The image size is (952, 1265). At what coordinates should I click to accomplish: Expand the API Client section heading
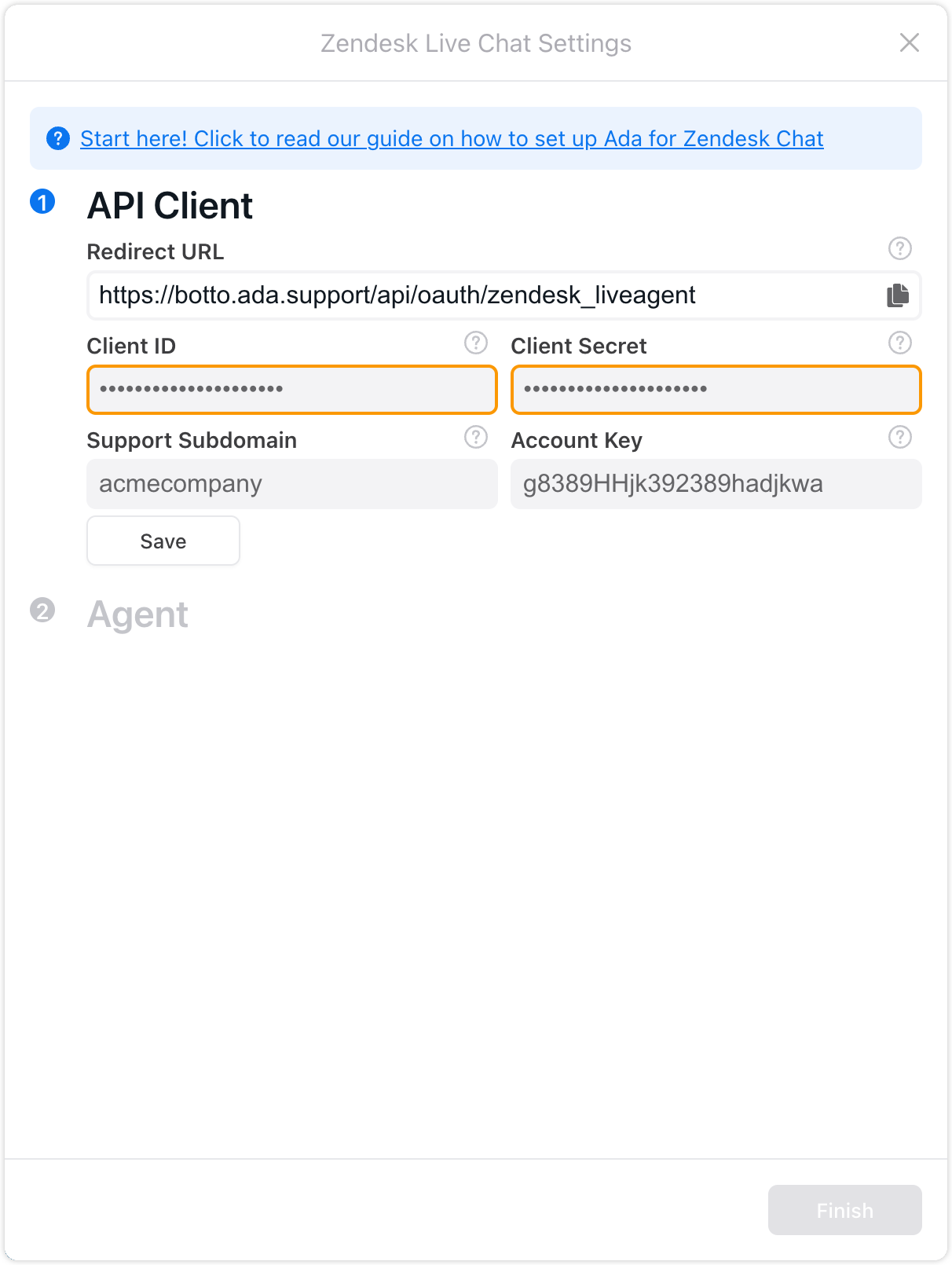click(170, 206)
